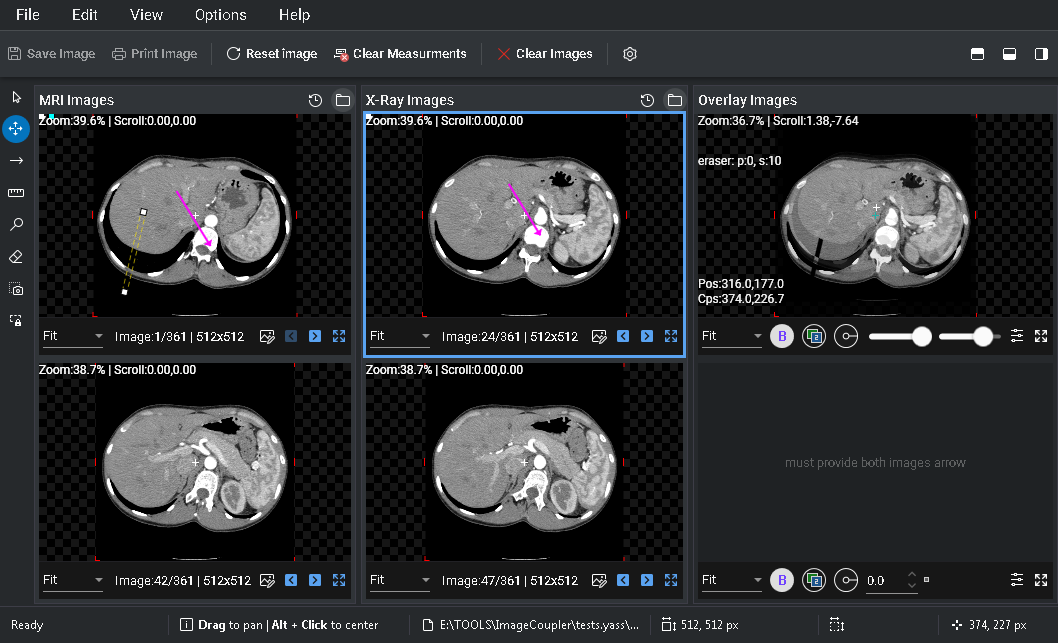Open the Options menu
Image resolution: width=1058 pixels, height=643 pixels.
pos(221,15)
